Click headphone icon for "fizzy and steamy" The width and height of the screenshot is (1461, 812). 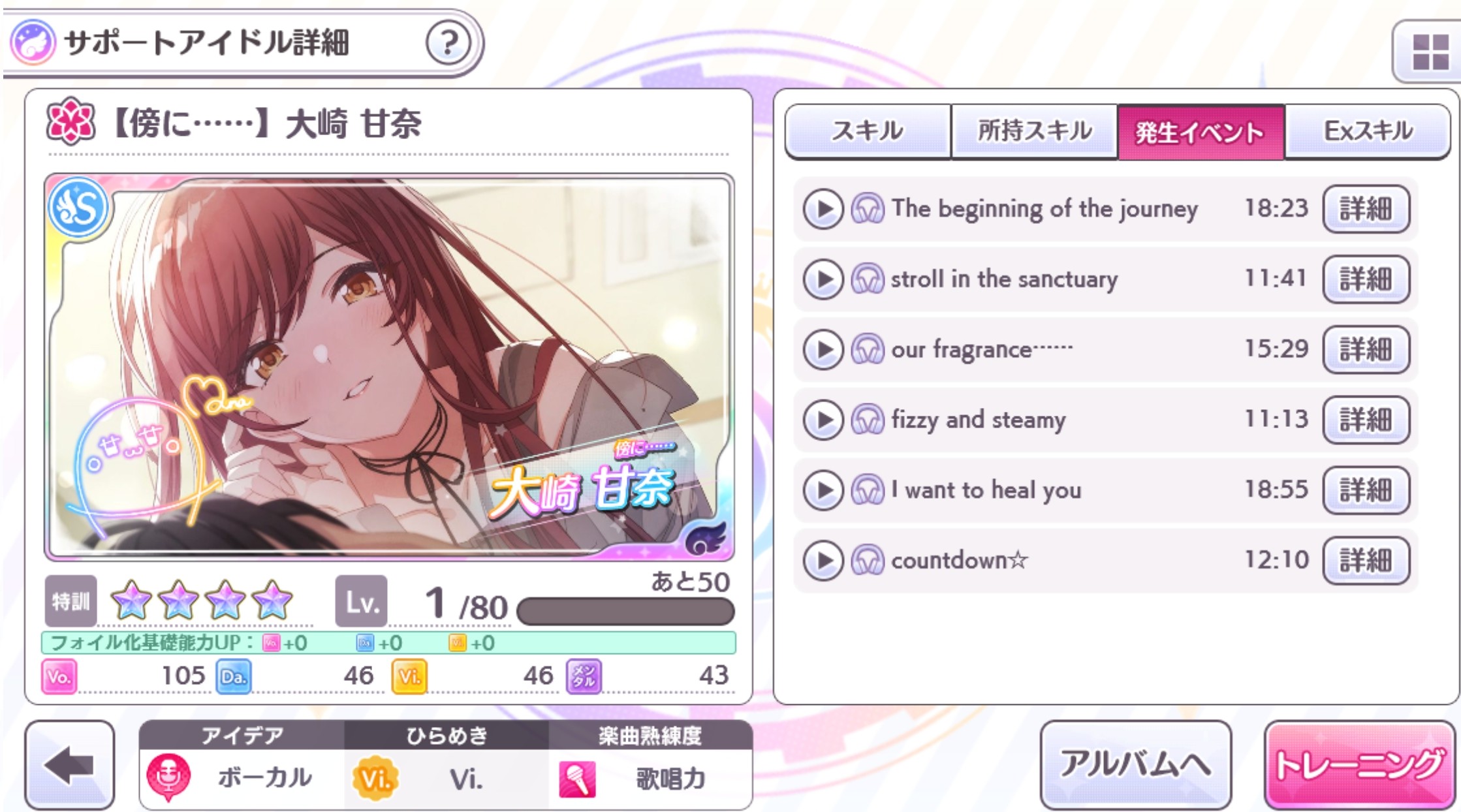coord(868,420)
